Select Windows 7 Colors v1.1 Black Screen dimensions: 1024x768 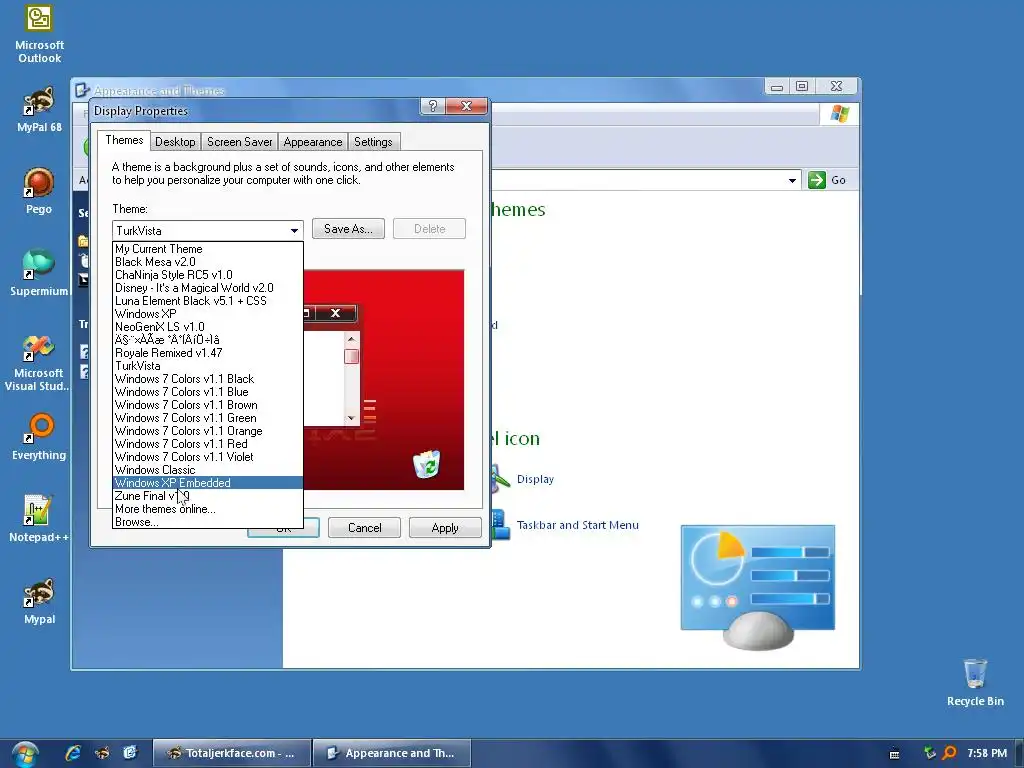(x=208, y=379)
